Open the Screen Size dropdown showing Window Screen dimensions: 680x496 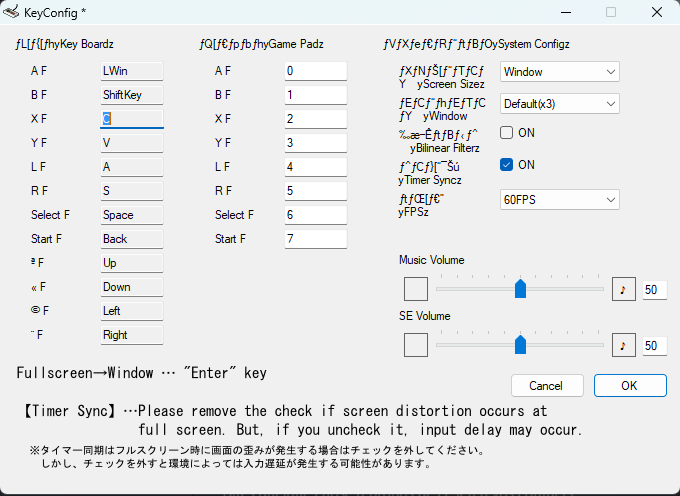tap(559, 72)
